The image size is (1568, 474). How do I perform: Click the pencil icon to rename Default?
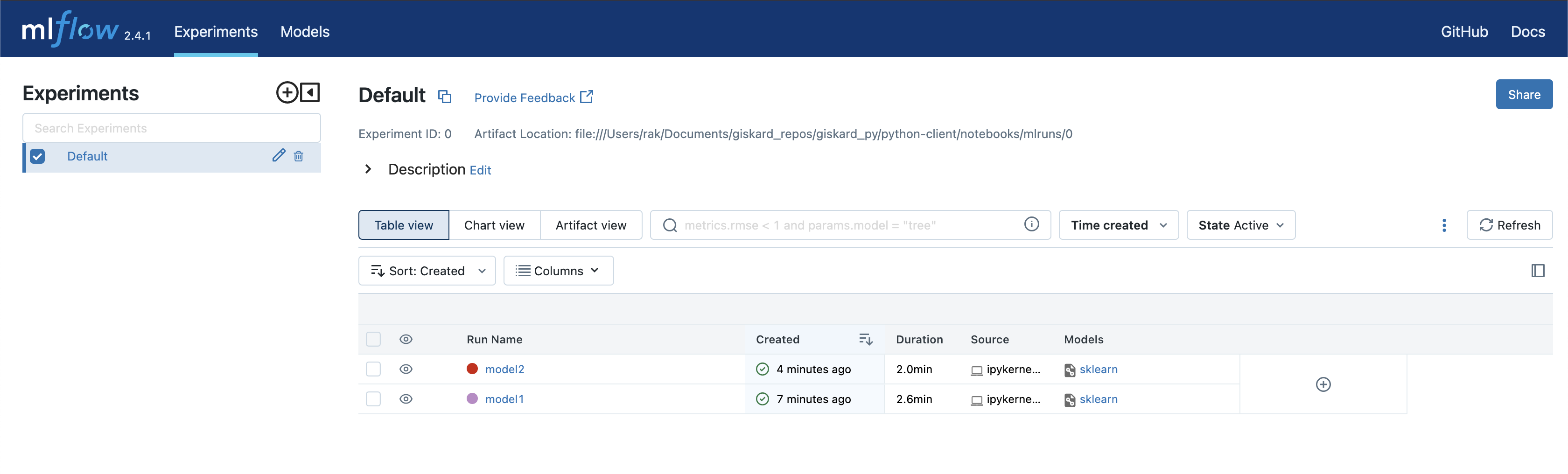279,156
